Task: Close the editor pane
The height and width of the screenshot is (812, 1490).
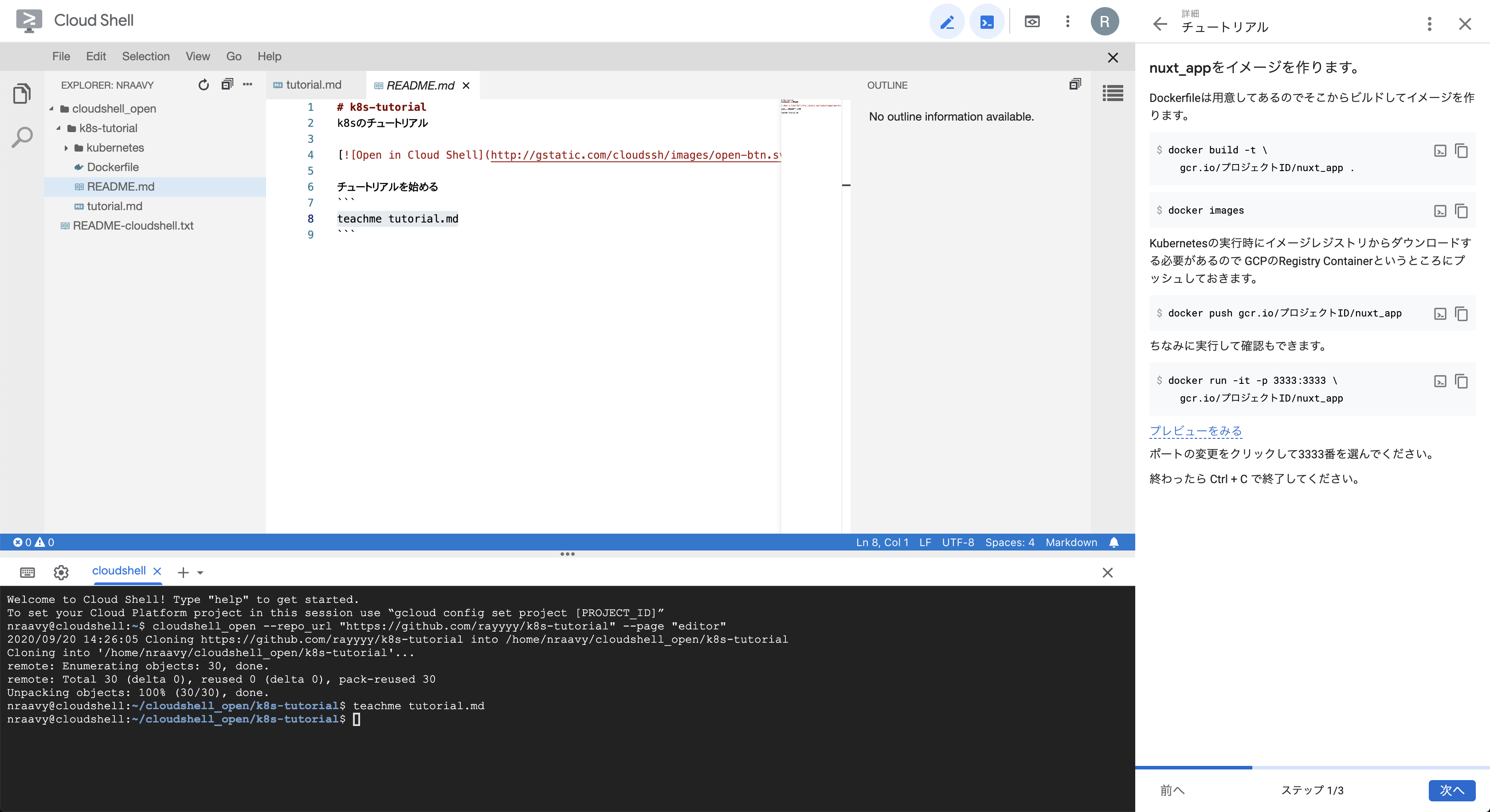Action: [x=1113, y=57]
